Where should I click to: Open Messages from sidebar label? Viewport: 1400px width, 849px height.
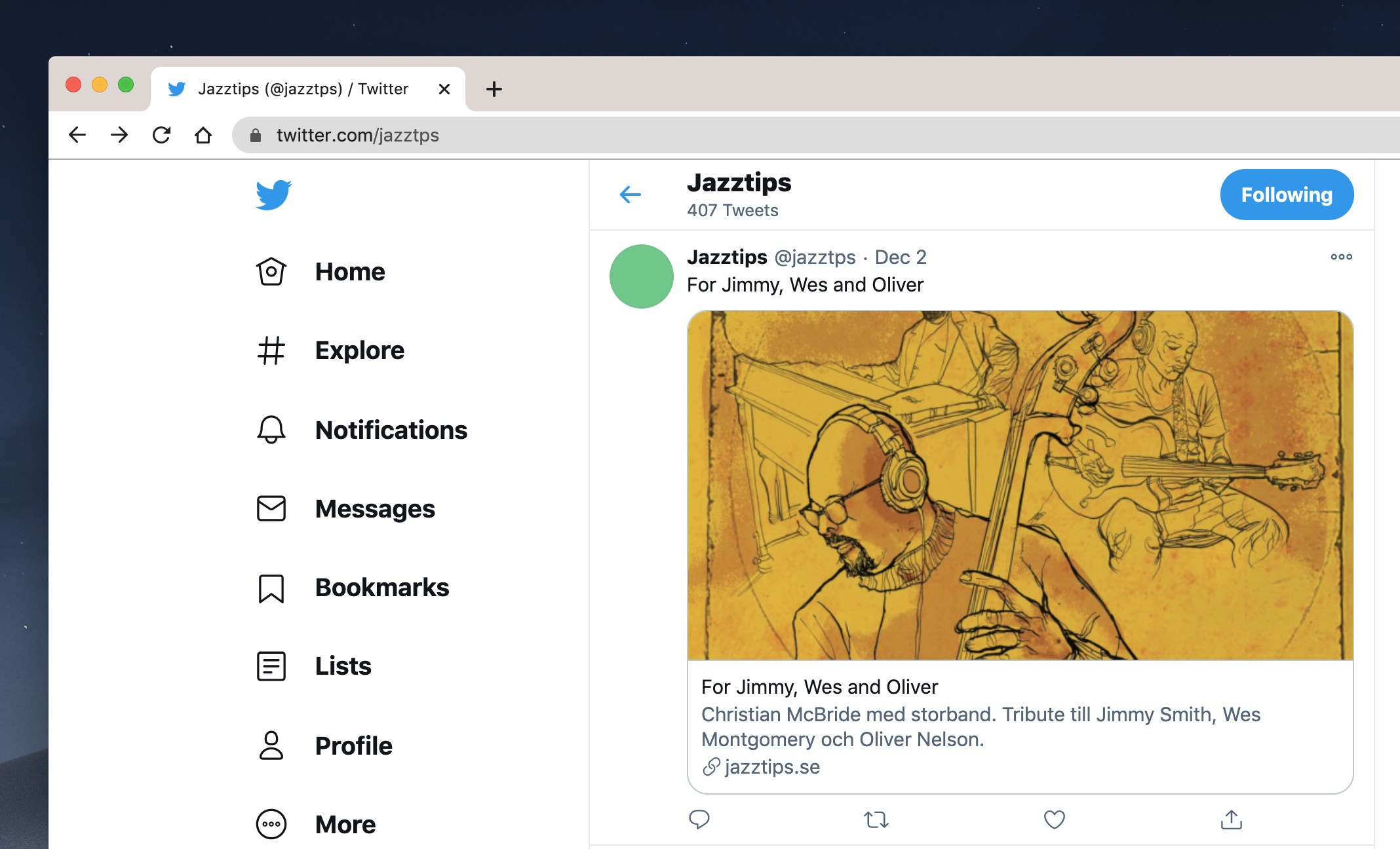pyautogui.click(x=375, y=509)
